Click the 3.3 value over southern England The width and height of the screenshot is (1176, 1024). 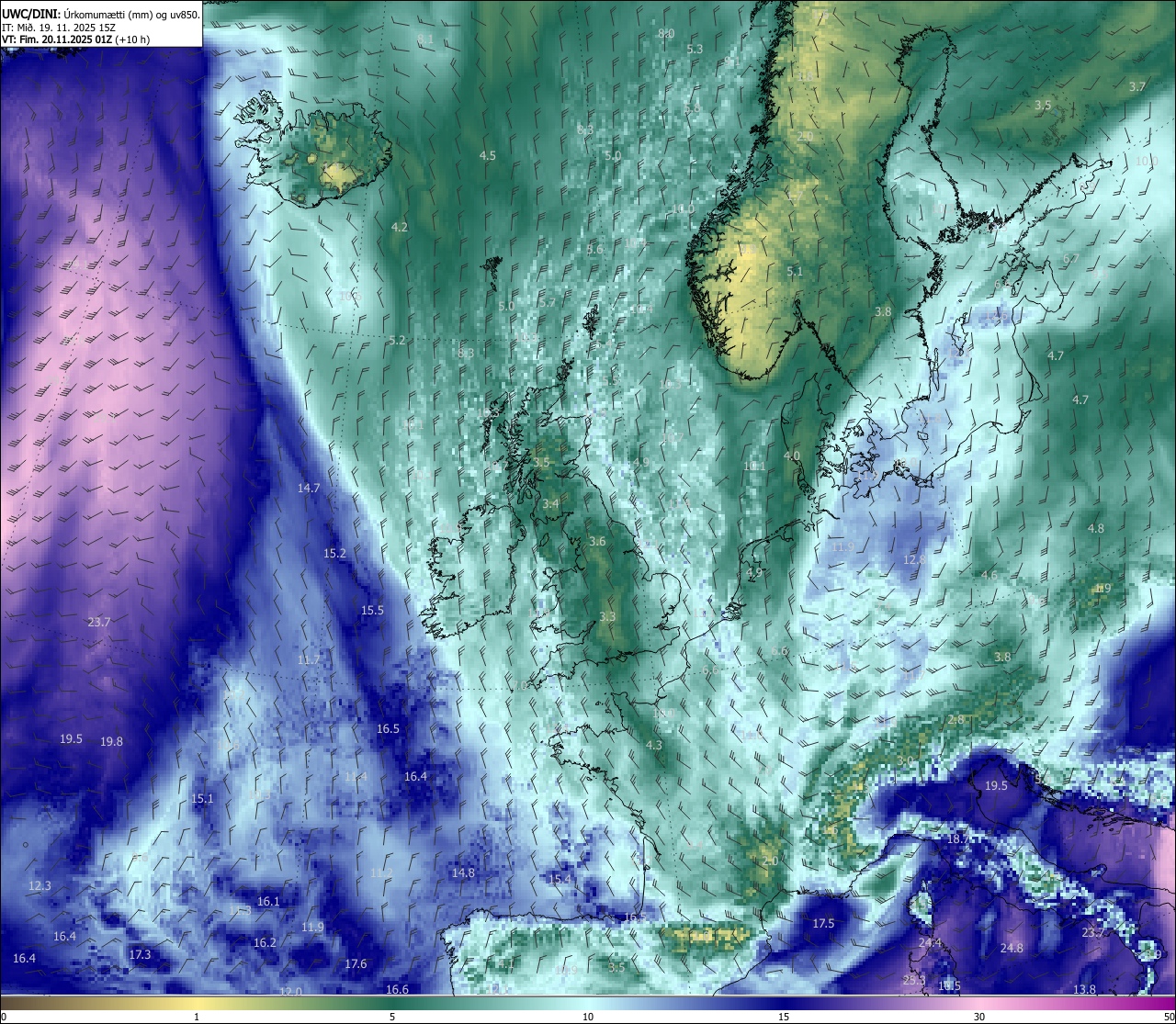pos(607,616)
